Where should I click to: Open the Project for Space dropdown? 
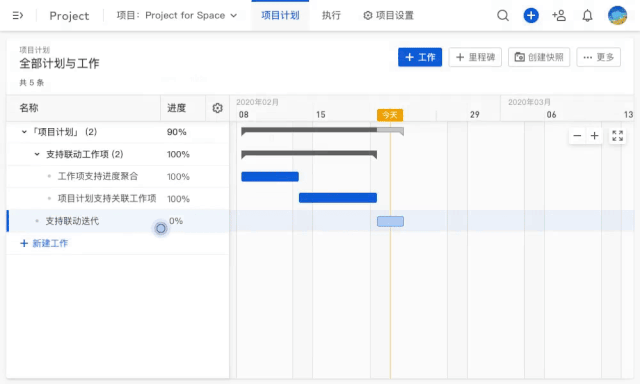tap(176, 16)
